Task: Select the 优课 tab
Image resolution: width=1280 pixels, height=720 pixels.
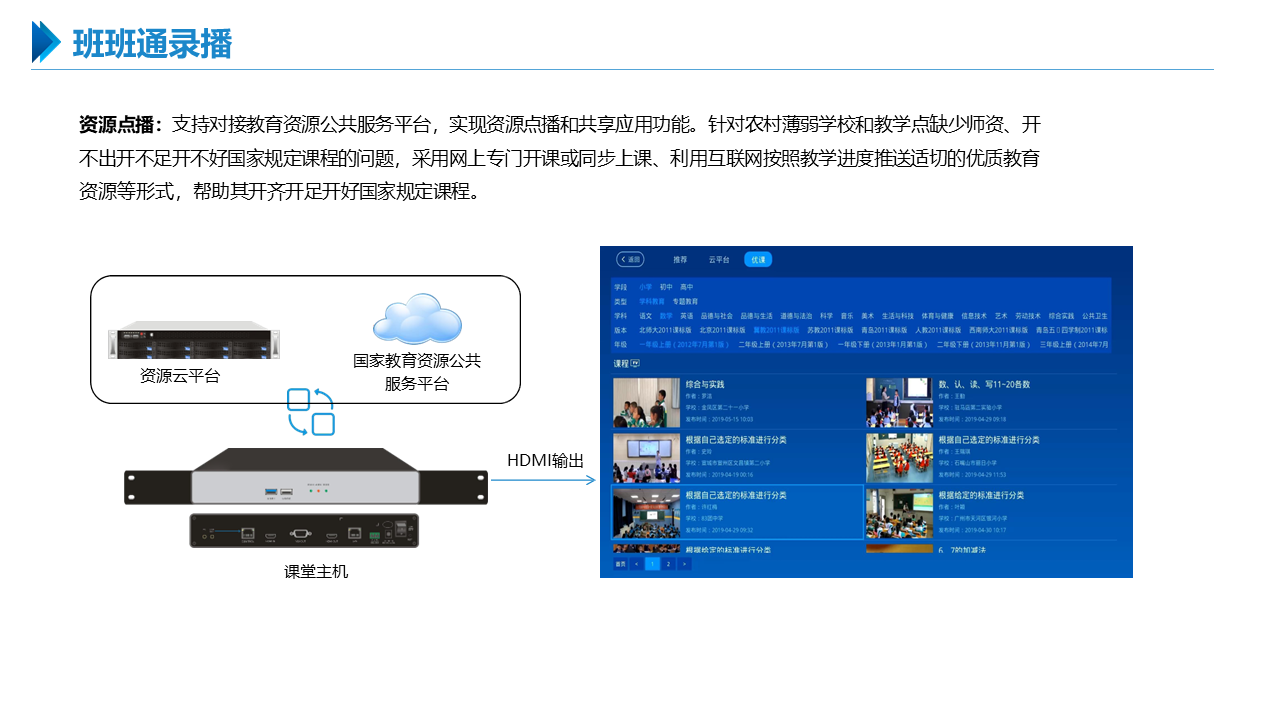Action: tap(758, 260)
